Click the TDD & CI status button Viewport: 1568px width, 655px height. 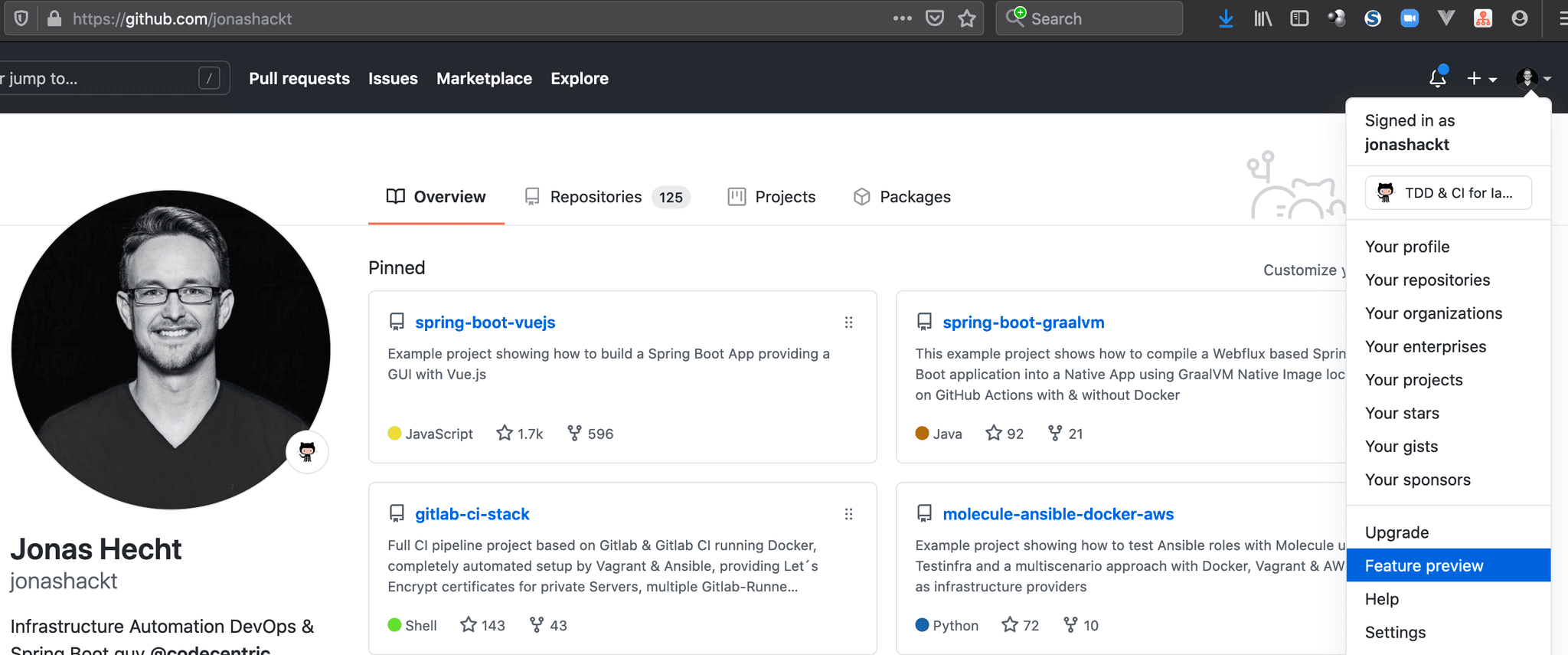pyautogui.click(x=1448, y=193)
